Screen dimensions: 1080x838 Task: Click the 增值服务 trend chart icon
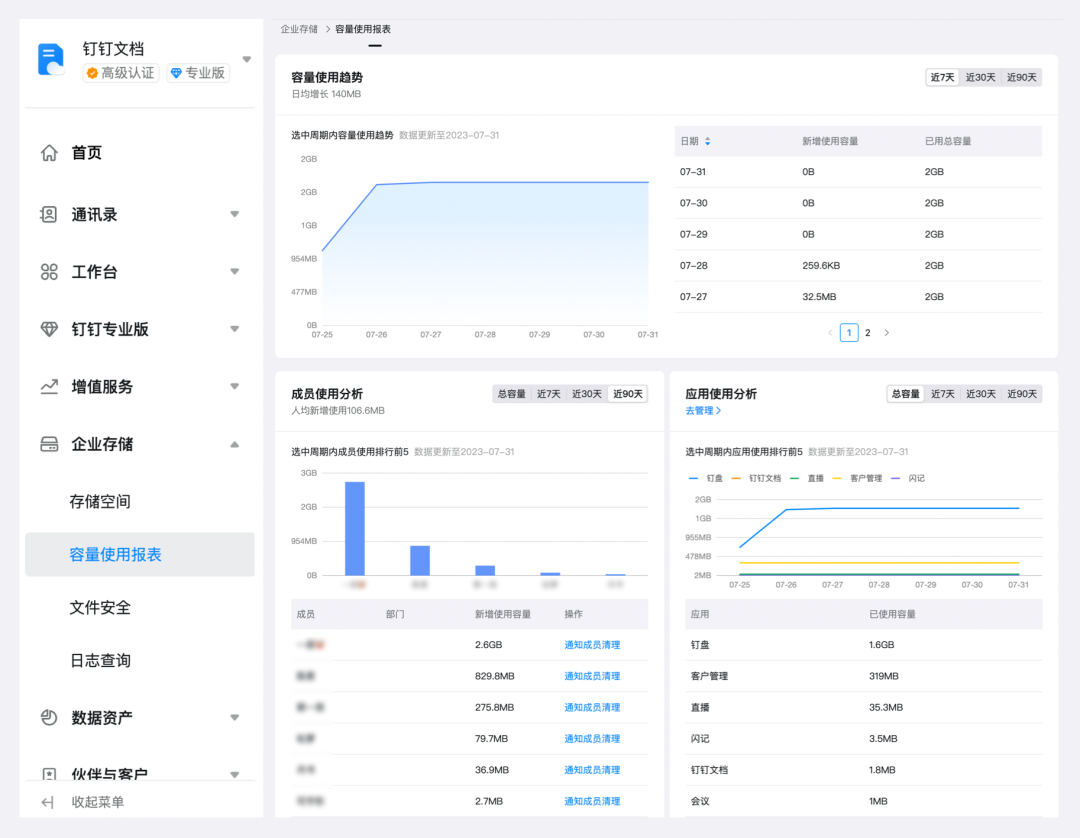point(49,387)
